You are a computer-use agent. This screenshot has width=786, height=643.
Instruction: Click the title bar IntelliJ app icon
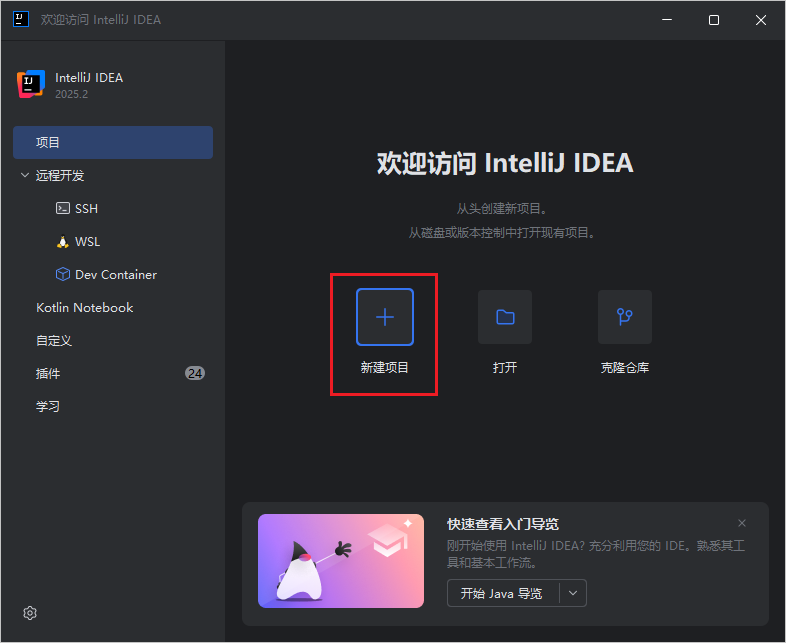click(21, 20)
